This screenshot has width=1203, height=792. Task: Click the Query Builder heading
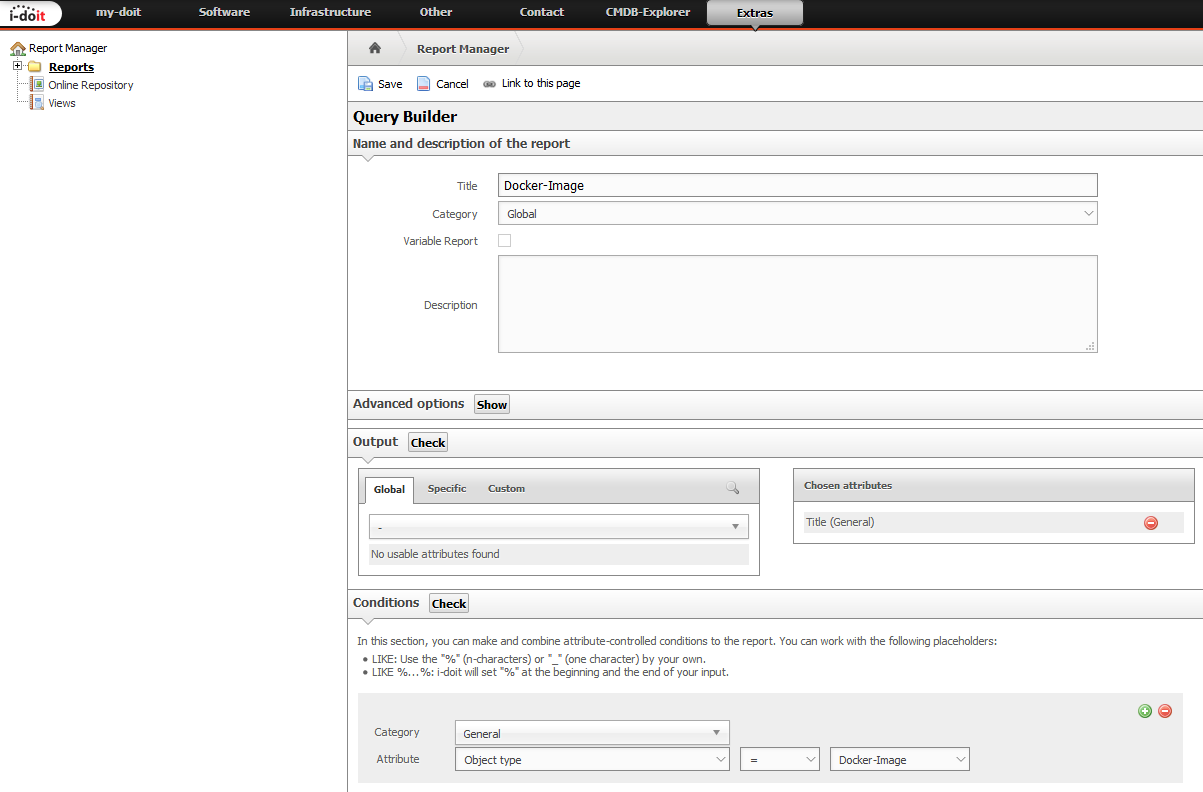click(405, 117)
